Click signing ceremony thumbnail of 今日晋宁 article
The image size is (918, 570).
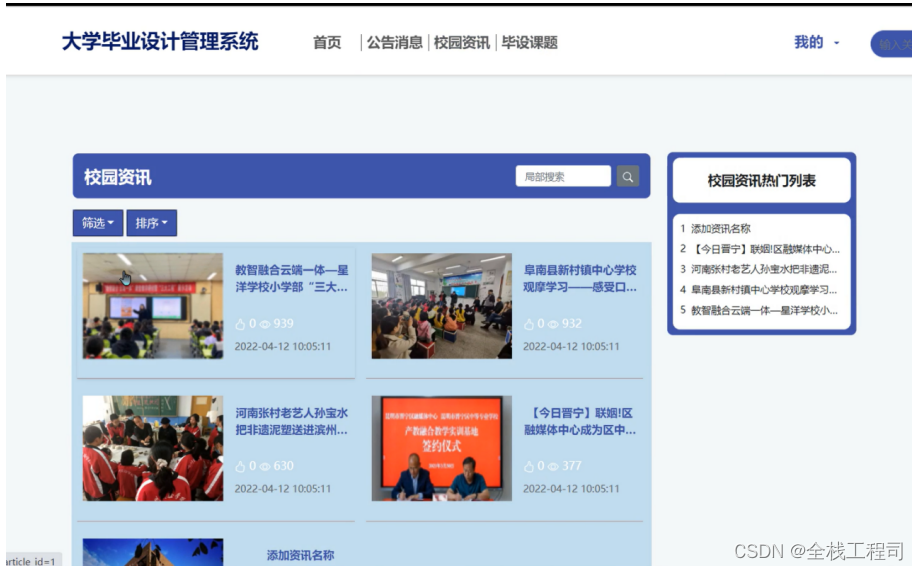point(441,448)
